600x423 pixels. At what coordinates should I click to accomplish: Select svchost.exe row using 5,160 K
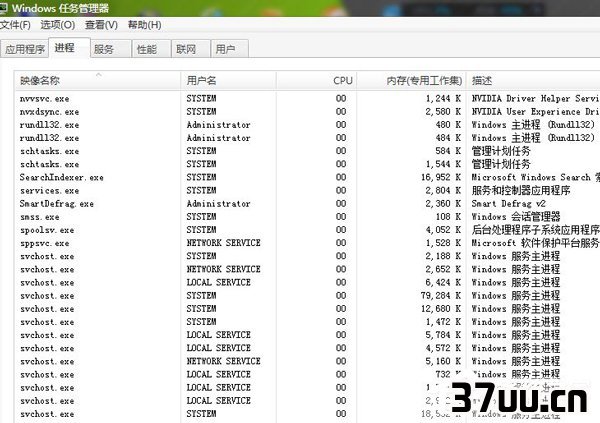click(308, 361)
